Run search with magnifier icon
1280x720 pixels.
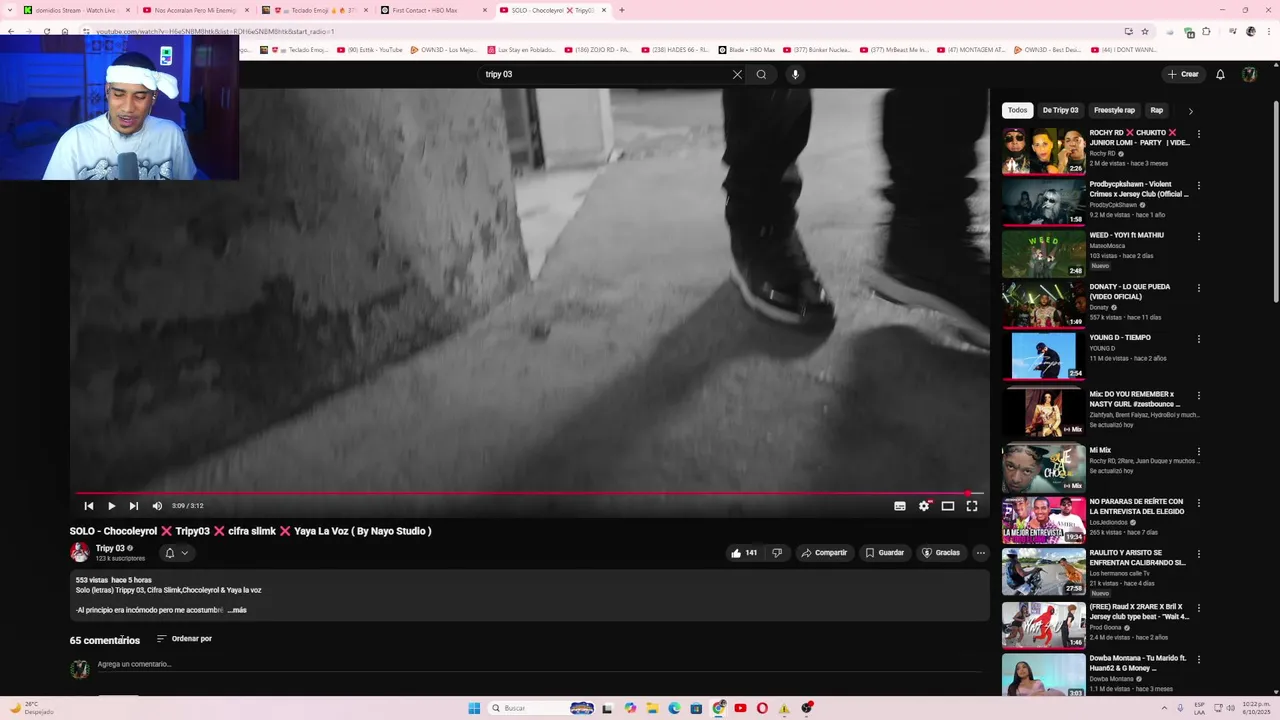pyautogui.click(x=761, y=74)
